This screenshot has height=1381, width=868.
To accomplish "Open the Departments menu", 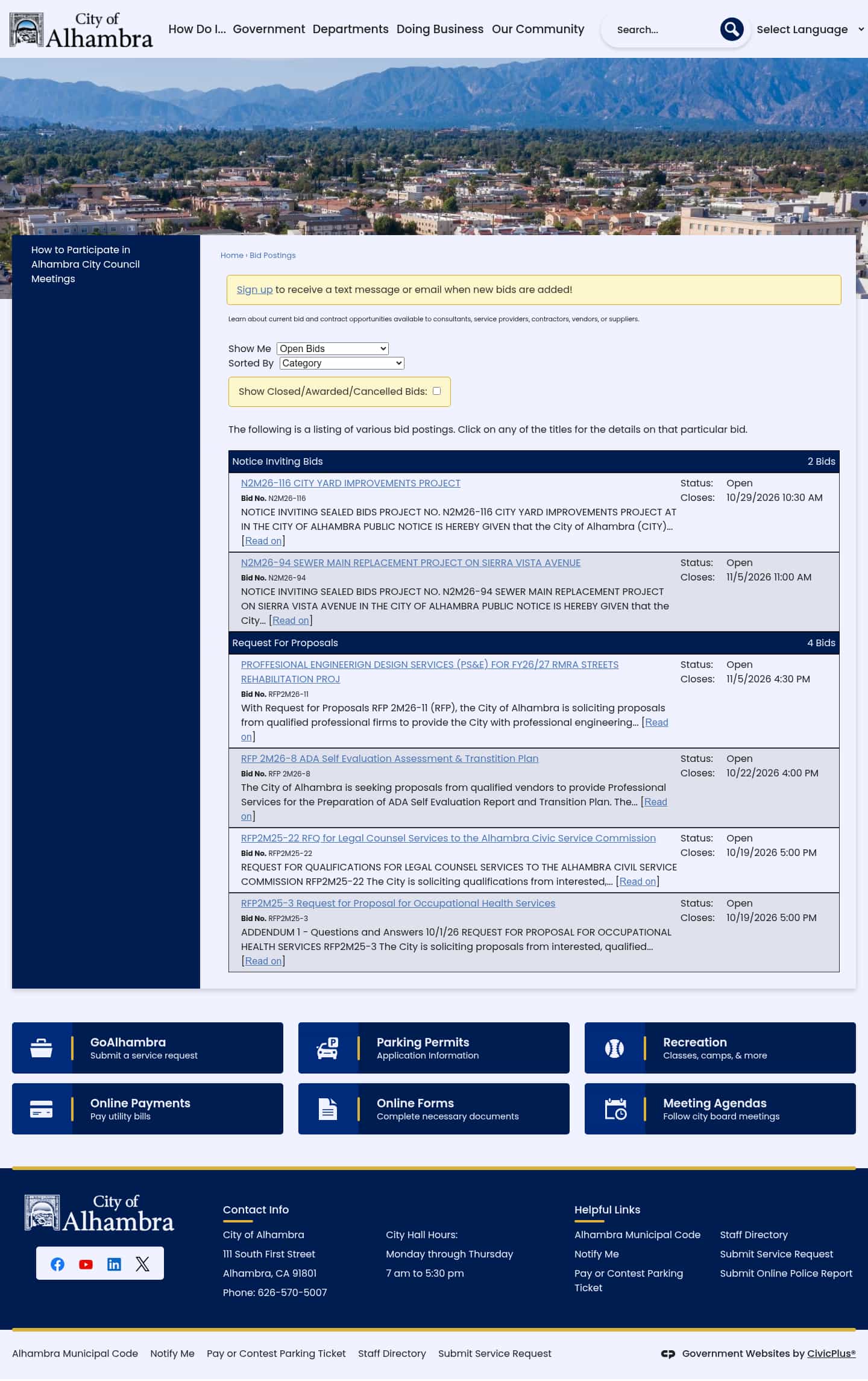I will click(350, 29).
